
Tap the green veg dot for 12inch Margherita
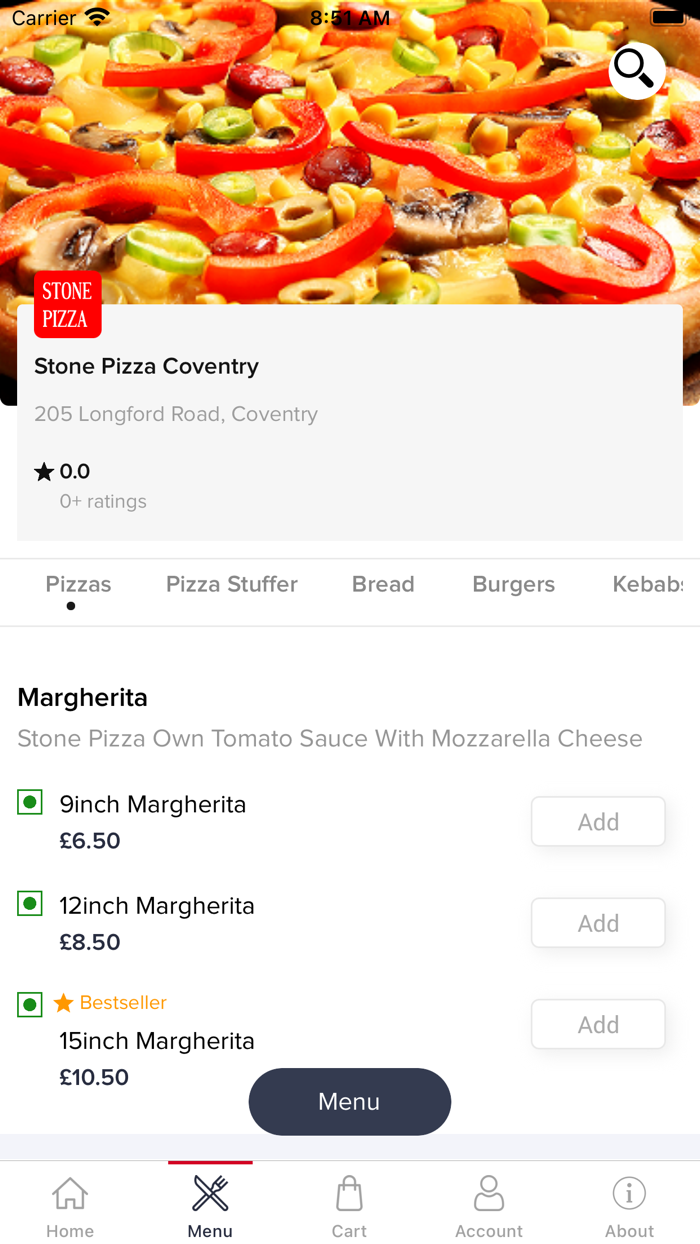[x=29, y=902]
